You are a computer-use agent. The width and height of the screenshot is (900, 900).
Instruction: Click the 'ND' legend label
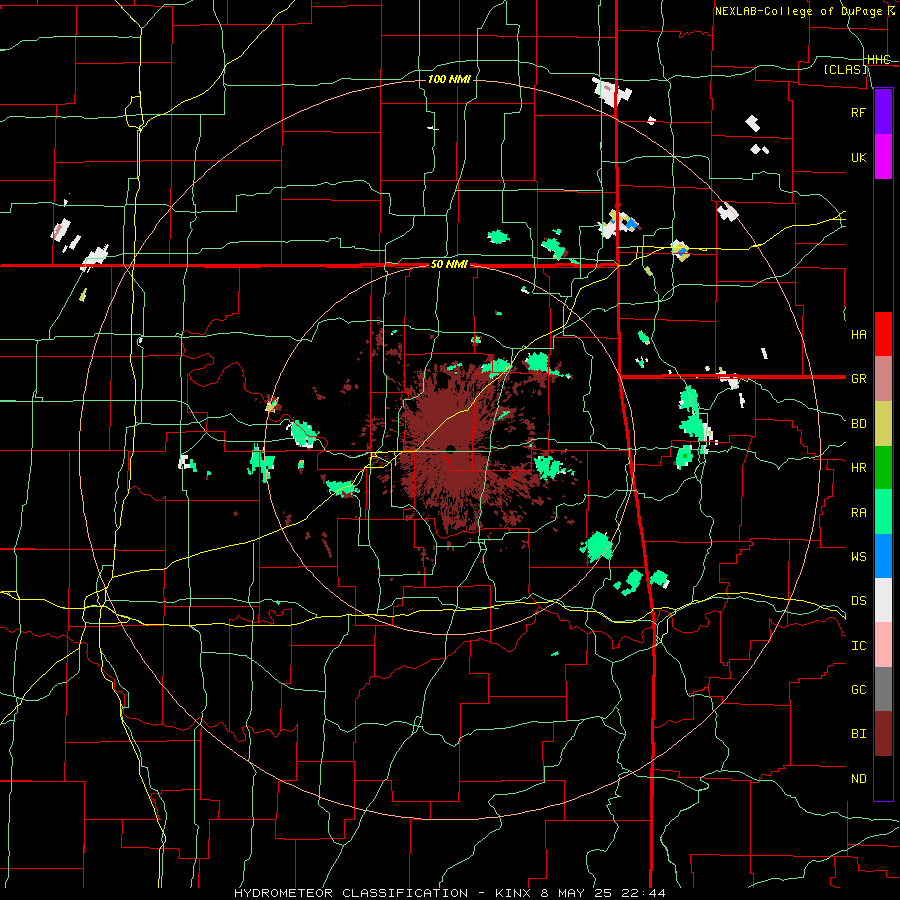(858, 779)
